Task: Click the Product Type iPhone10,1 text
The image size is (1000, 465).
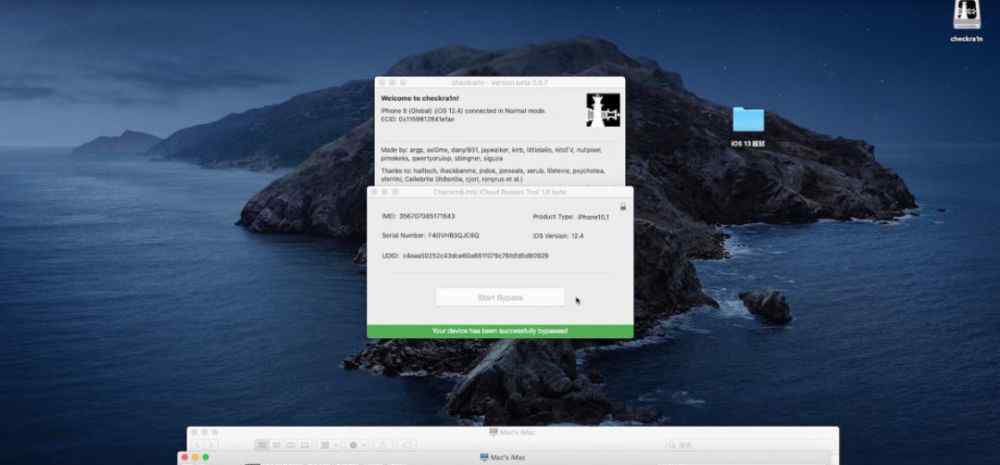Action: (x=571, y=217)
